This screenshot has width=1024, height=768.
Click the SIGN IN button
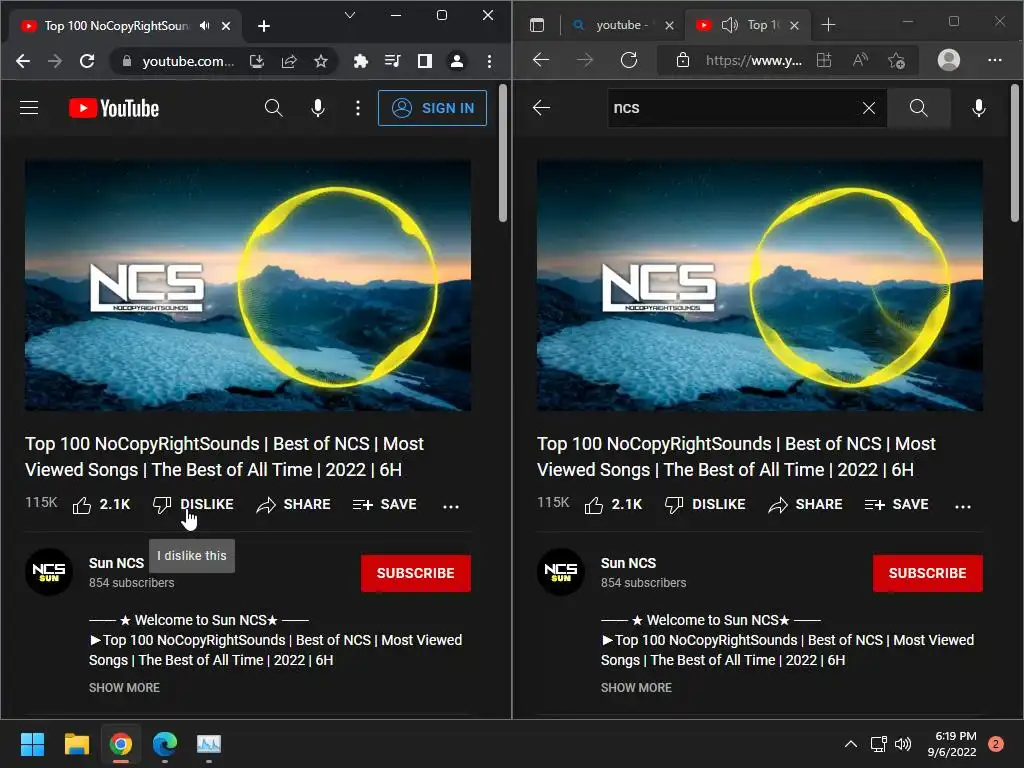(x=432, y=108)
